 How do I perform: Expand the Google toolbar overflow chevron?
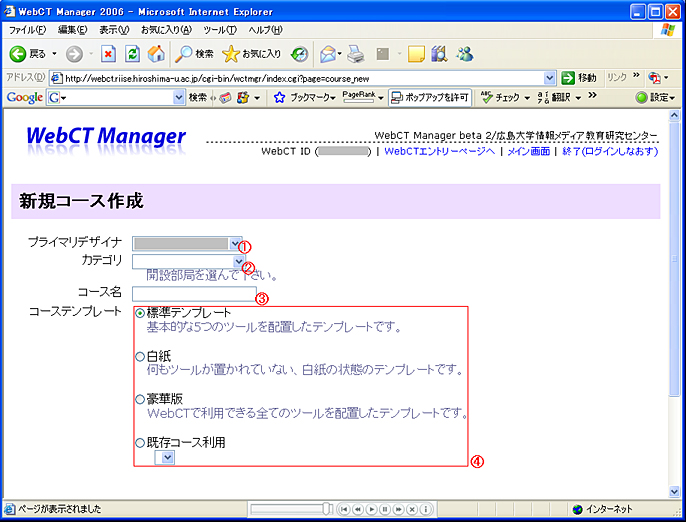point(592,95)
